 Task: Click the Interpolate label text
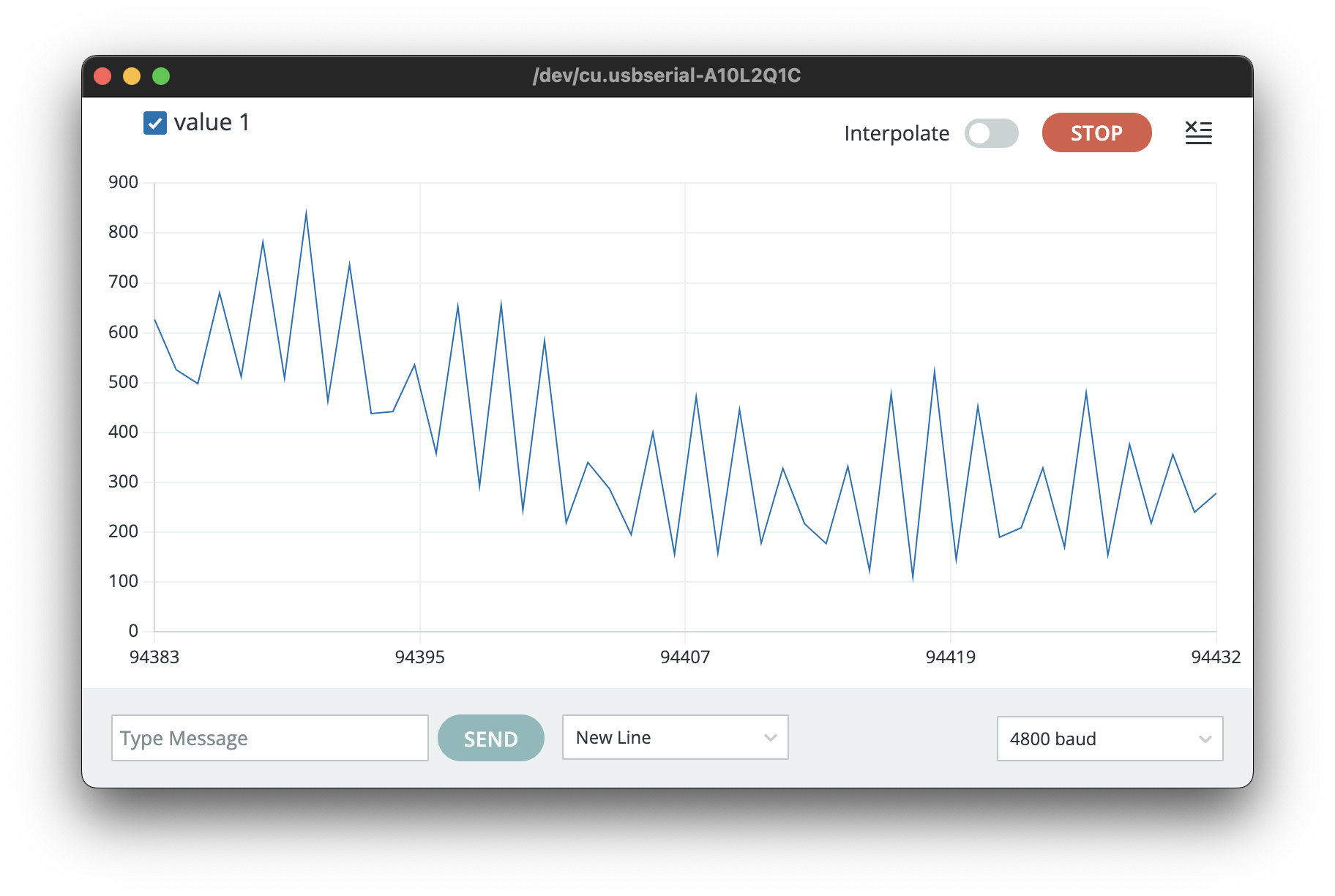[897, 133]
